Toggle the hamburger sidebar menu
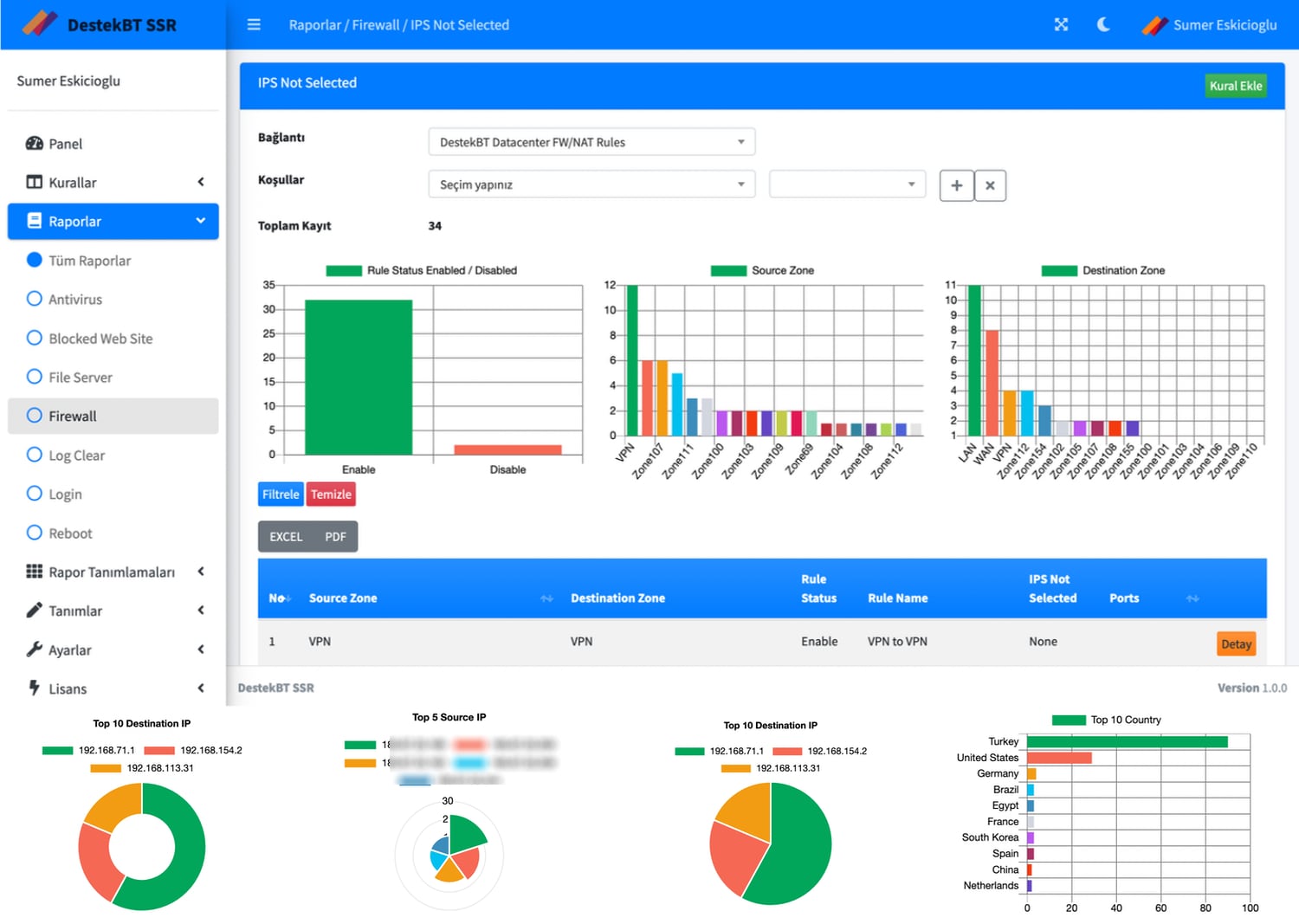 [254, 24]
